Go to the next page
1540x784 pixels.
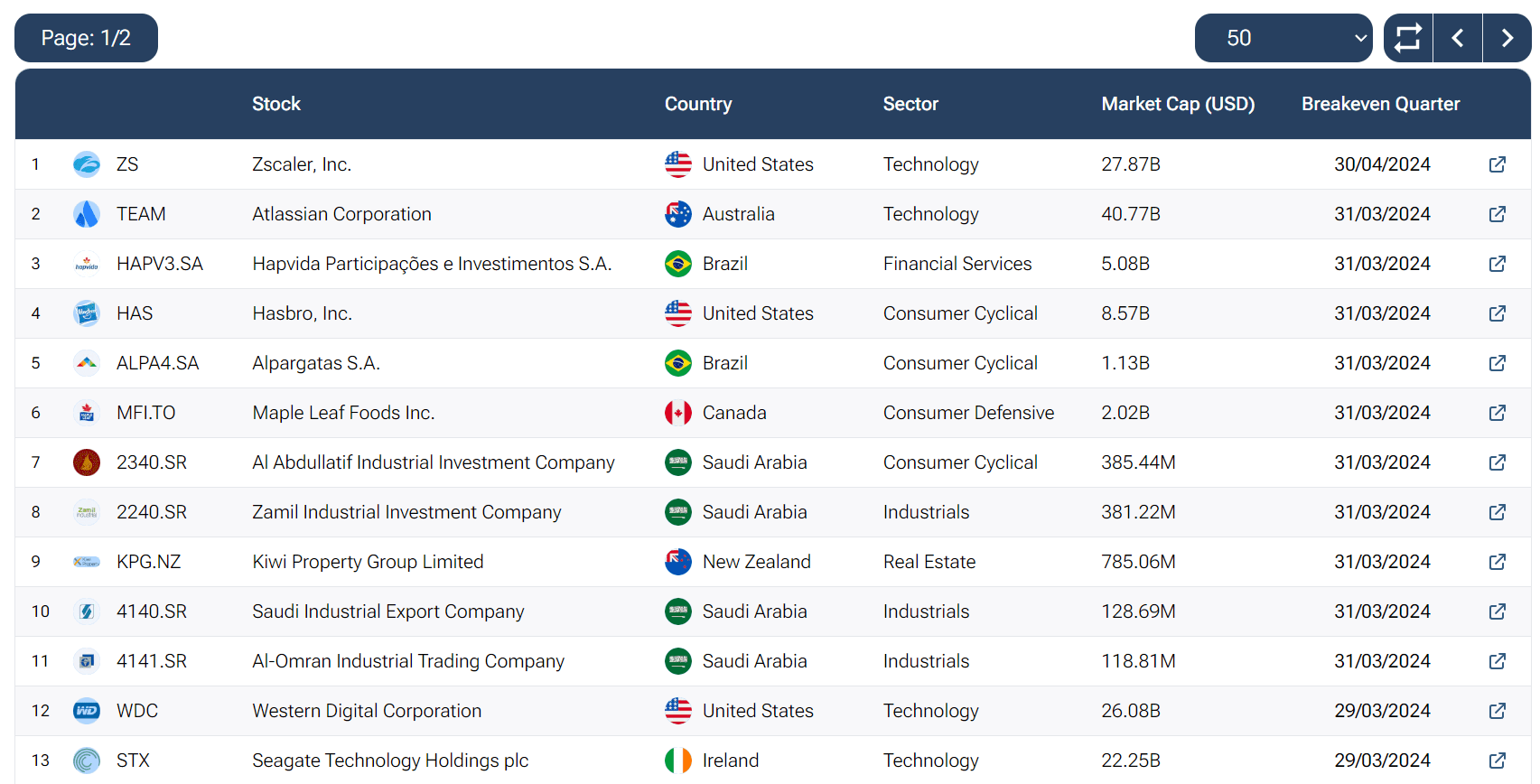click(1507, 38)
